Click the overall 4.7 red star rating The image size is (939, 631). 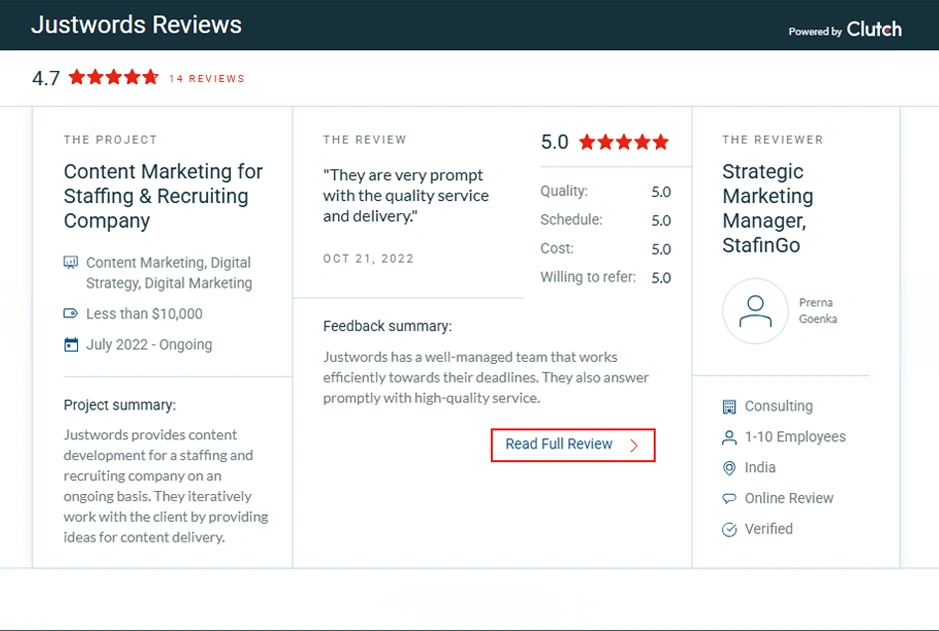pyautogui.click(x=114, y=77)
